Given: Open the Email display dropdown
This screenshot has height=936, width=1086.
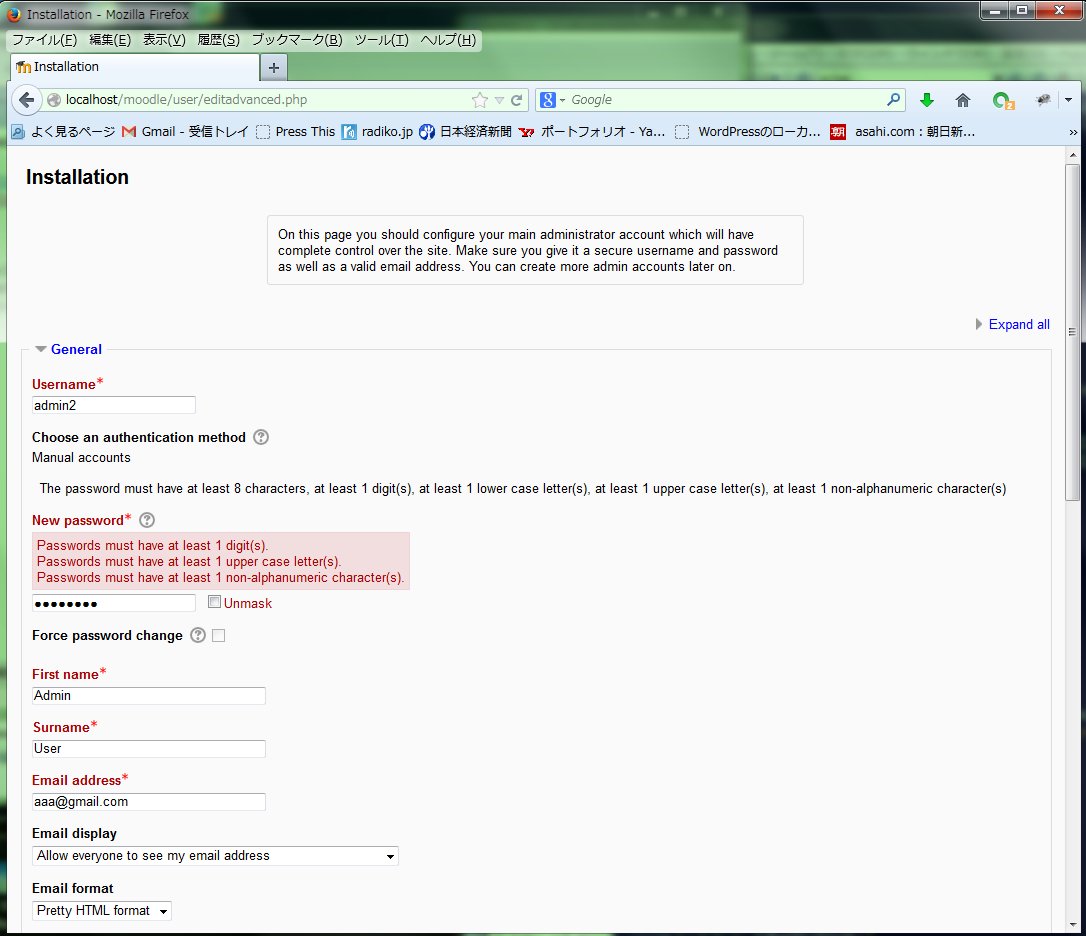Looking at the screenshot, I should pos(215,856).
